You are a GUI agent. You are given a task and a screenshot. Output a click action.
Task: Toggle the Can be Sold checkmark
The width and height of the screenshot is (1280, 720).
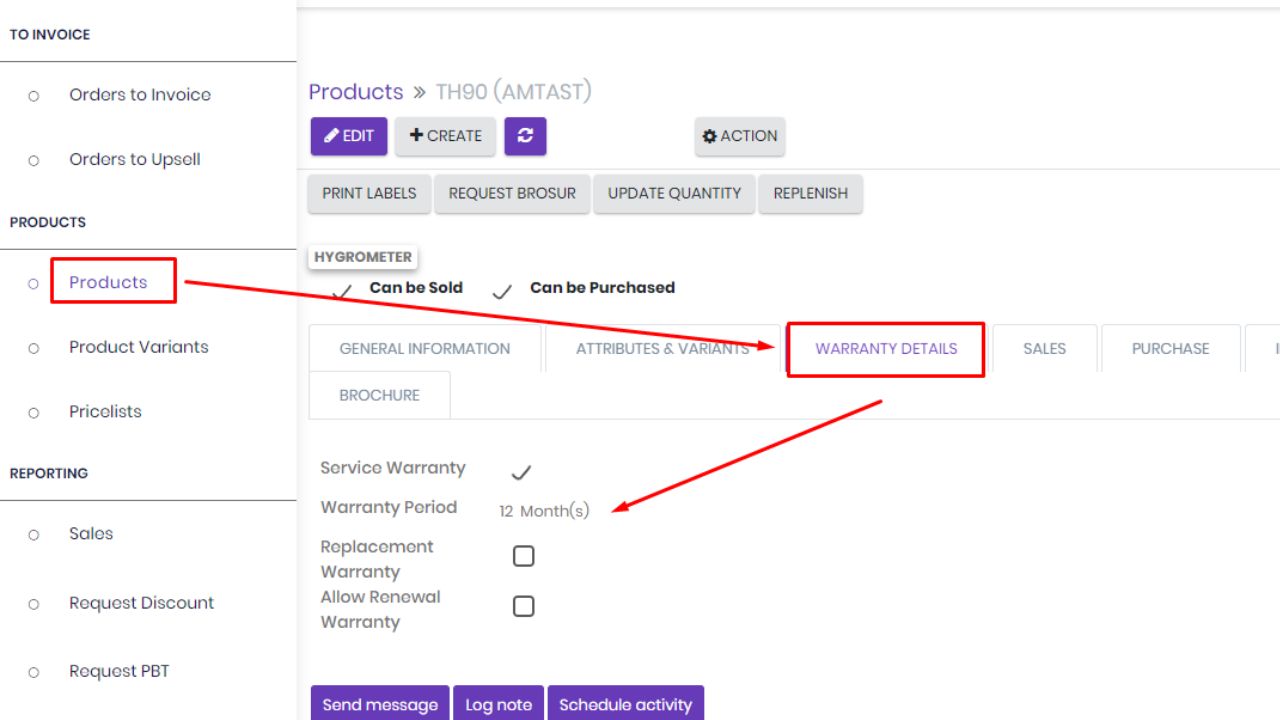[342, 291]
